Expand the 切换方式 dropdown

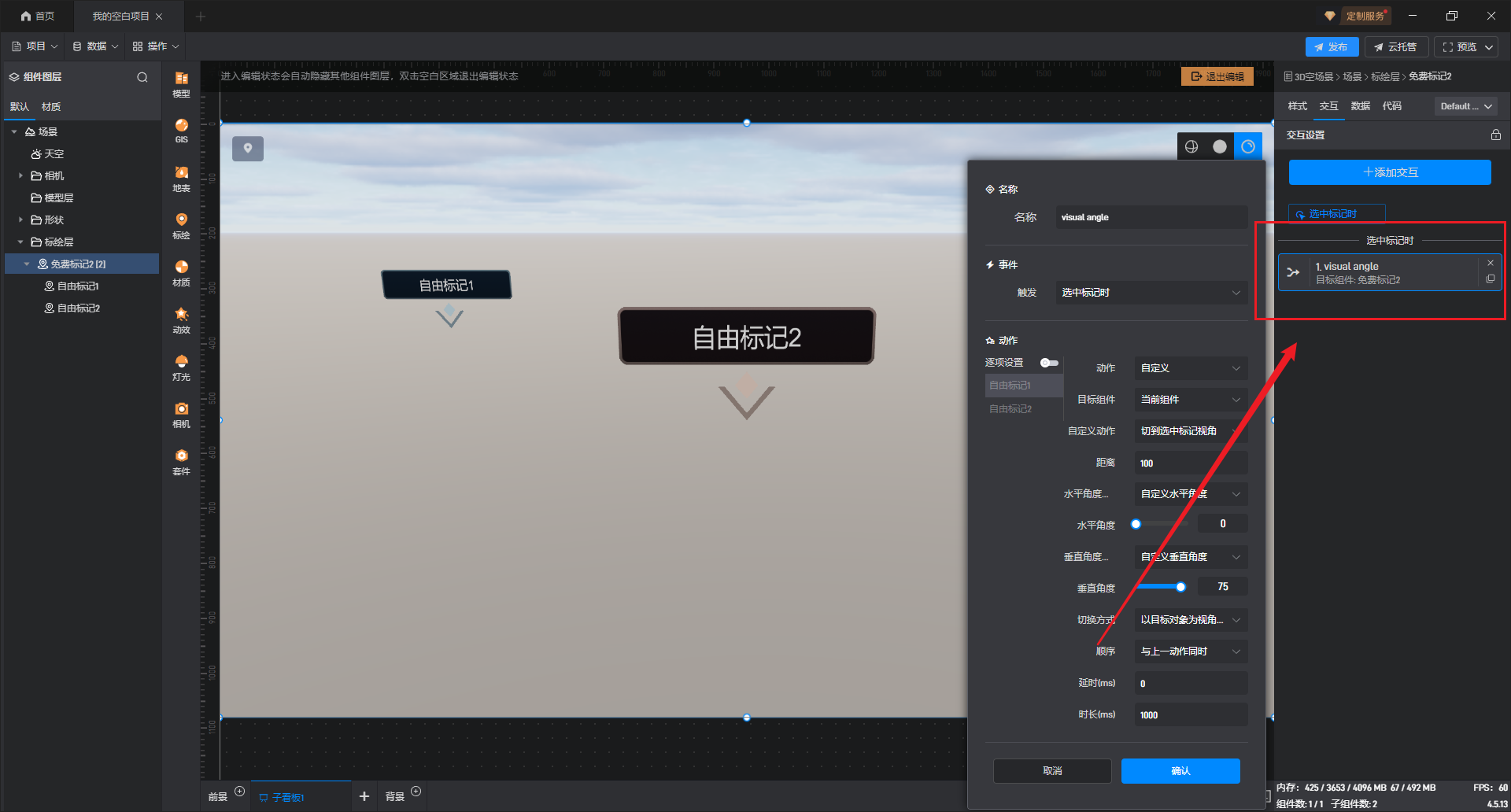pyautogui.click(x=1190, y=620)
